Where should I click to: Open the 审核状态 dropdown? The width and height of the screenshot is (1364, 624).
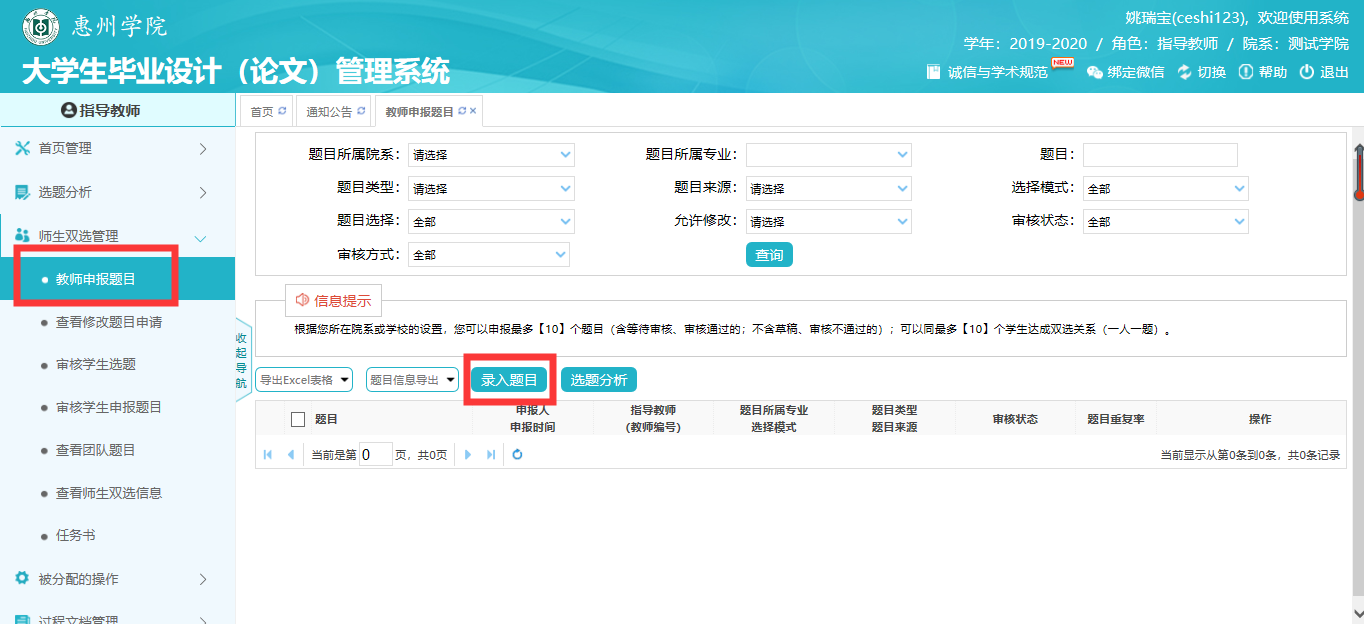[1166, 222]
